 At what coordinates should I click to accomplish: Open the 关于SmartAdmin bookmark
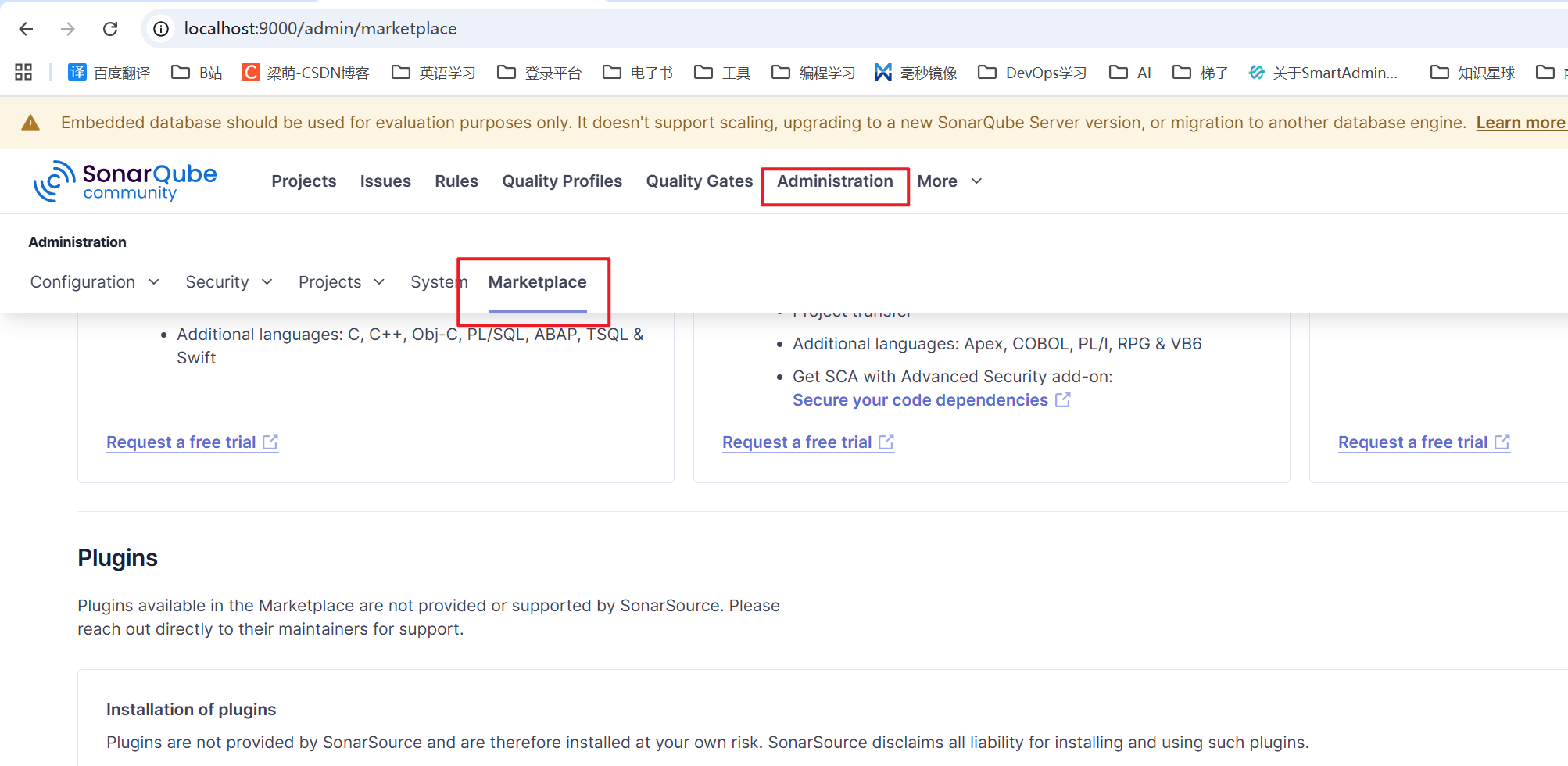tap(1323, 73)
